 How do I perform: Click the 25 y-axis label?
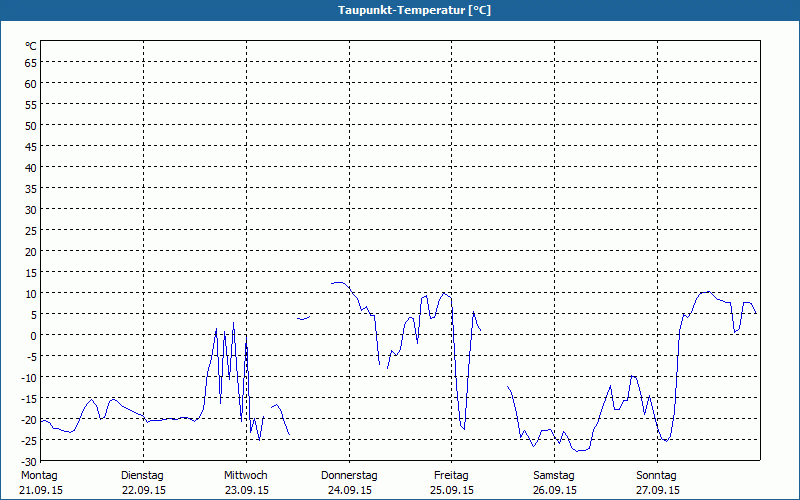(x=31, y=231)
